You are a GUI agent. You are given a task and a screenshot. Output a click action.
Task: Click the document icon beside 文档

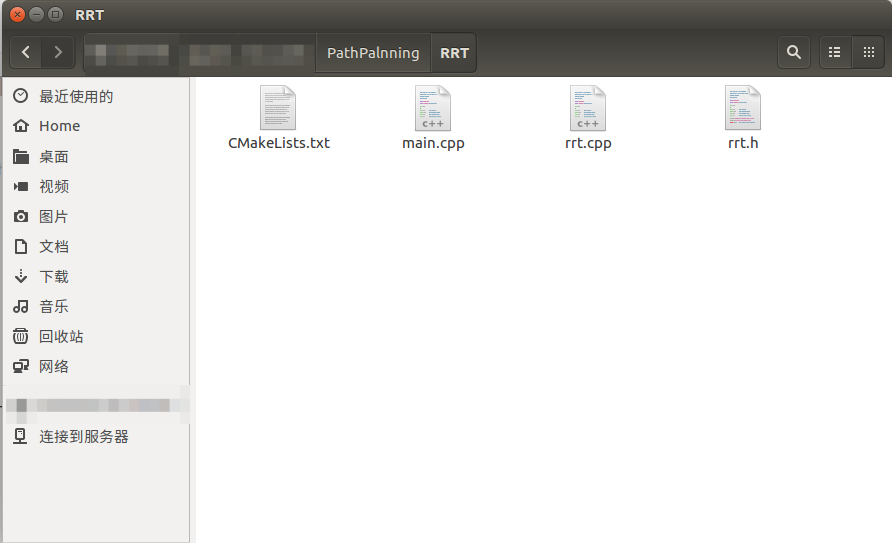(21, 246)
